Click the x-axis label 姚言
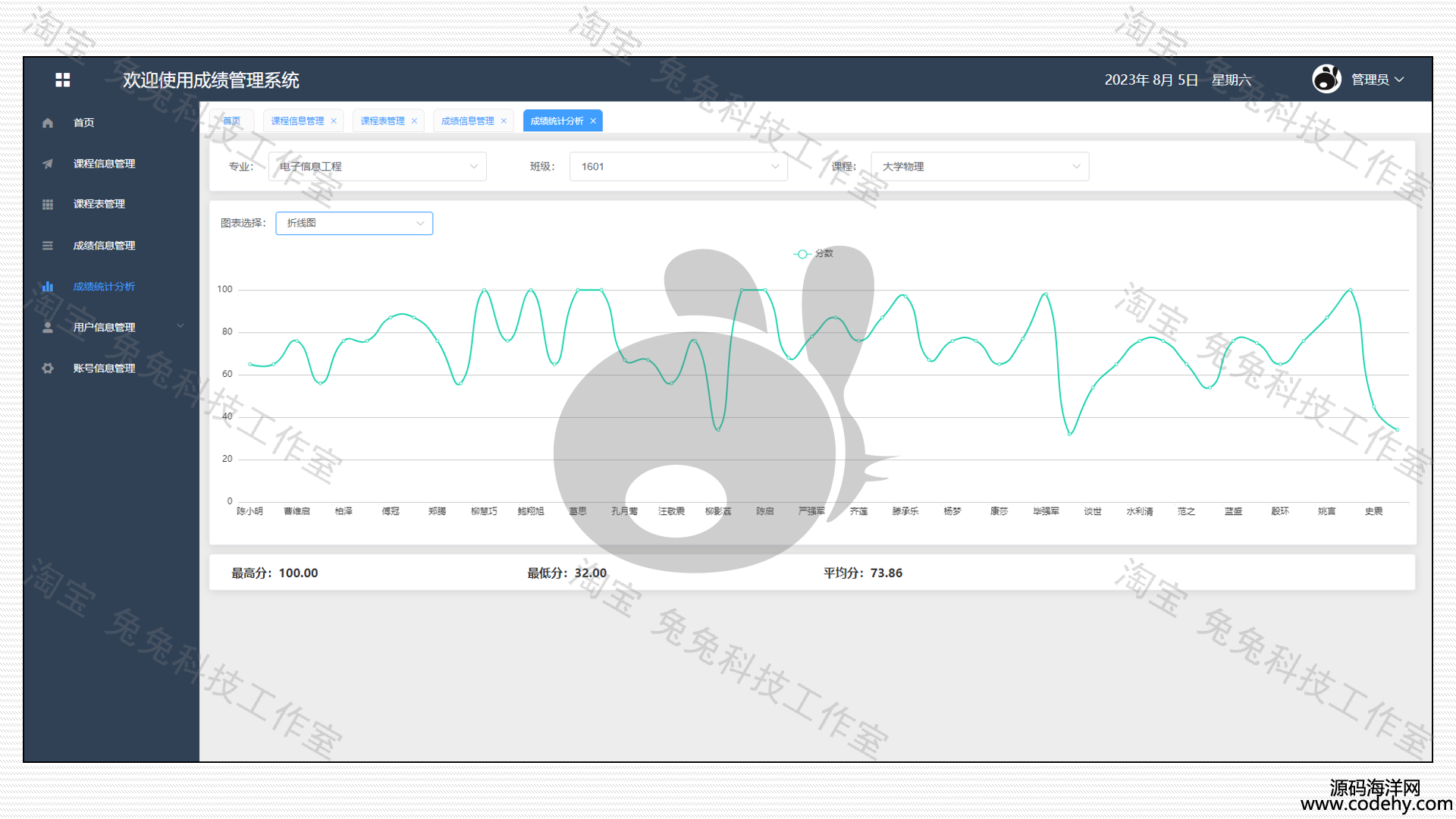This screenshot has width=1456, height=819. click(1327, 512)
